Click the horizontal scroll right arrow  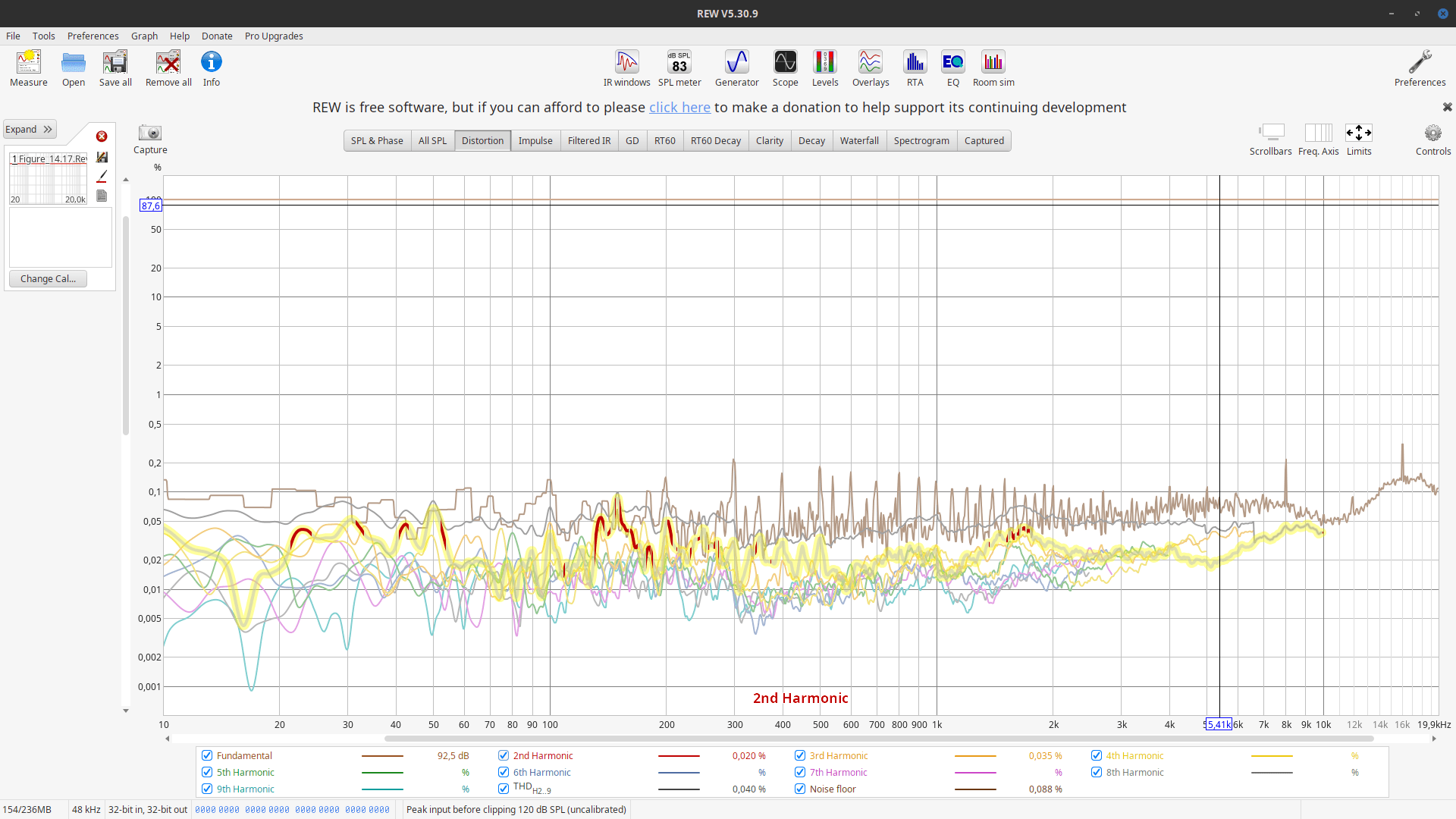coord(1434,739)
